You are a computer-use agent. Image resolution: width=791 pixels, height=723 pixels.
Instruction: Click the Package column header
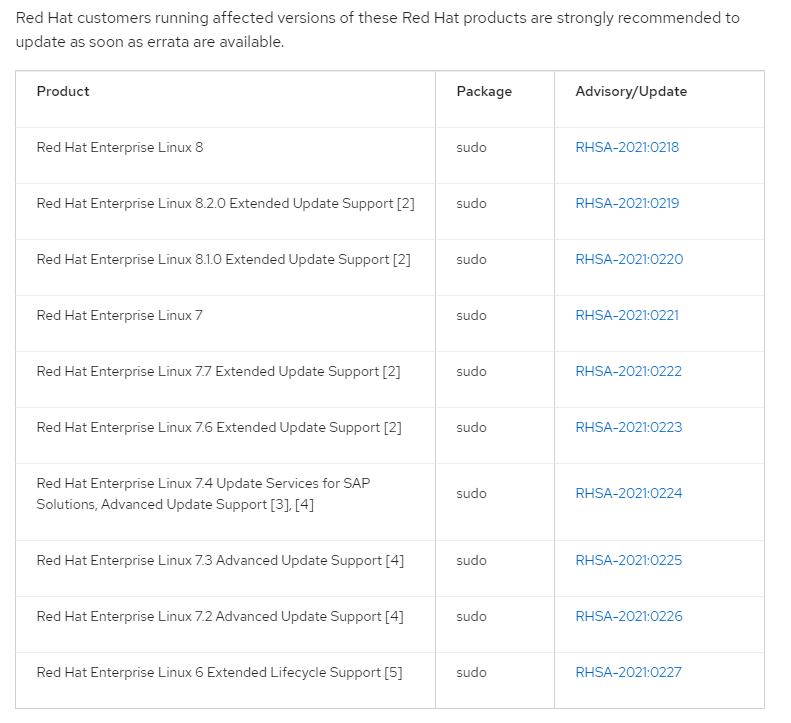coord(484,91)
